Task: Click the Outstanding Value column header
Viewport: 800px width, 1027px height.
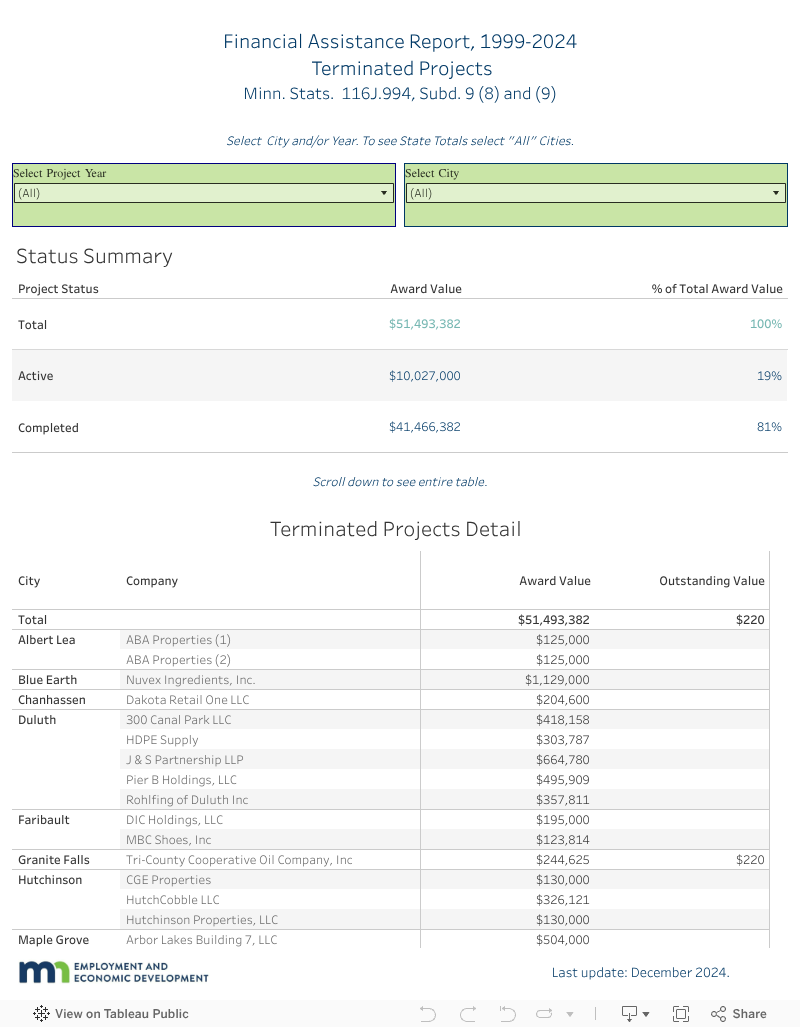Action: 711,581
